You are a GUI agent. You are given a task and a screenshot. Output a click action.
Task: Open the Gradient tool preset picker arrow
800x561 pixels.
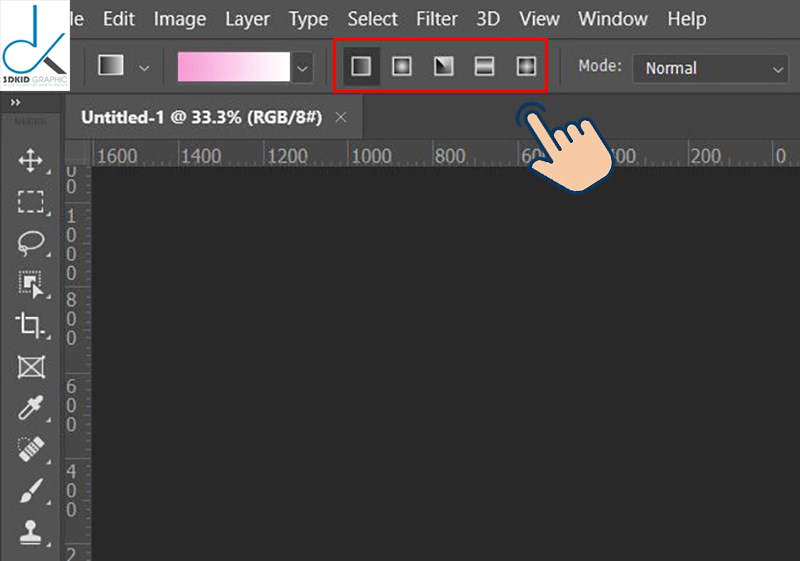(x=144, y=68)
